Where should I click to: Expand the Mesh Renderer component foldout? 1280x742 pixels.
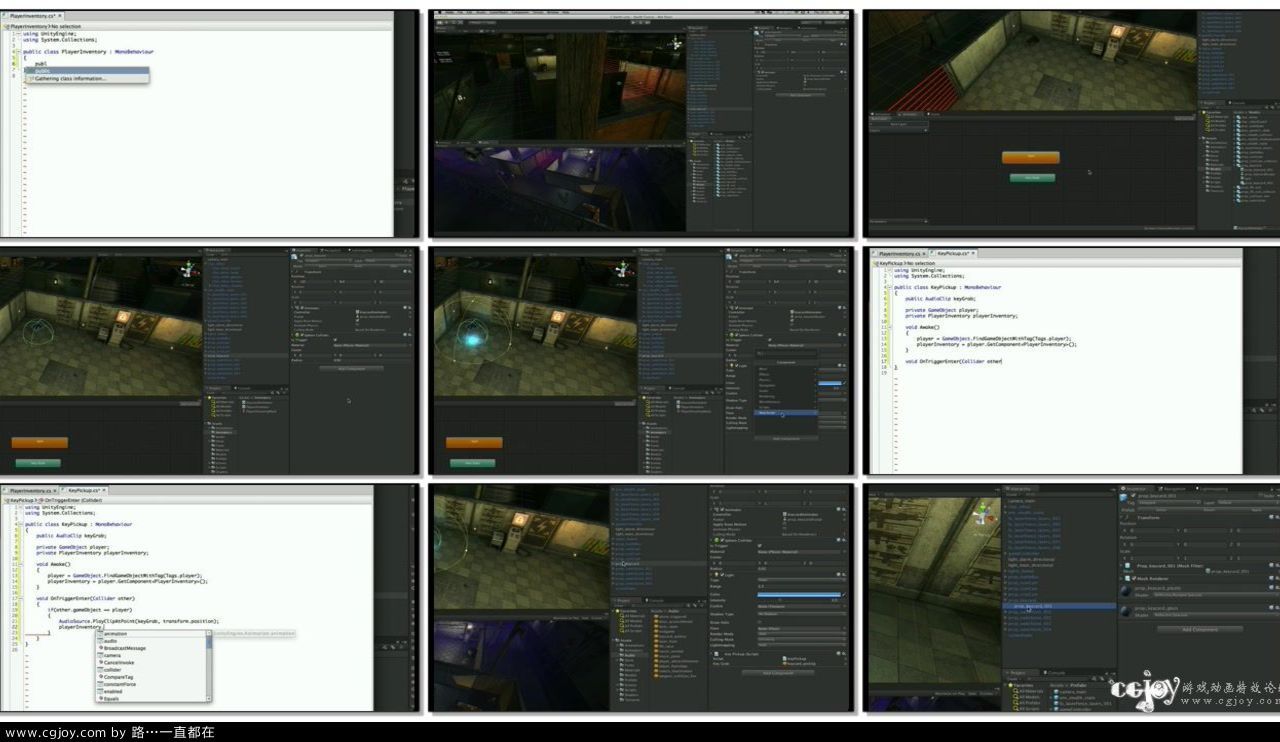[1121, 578]
